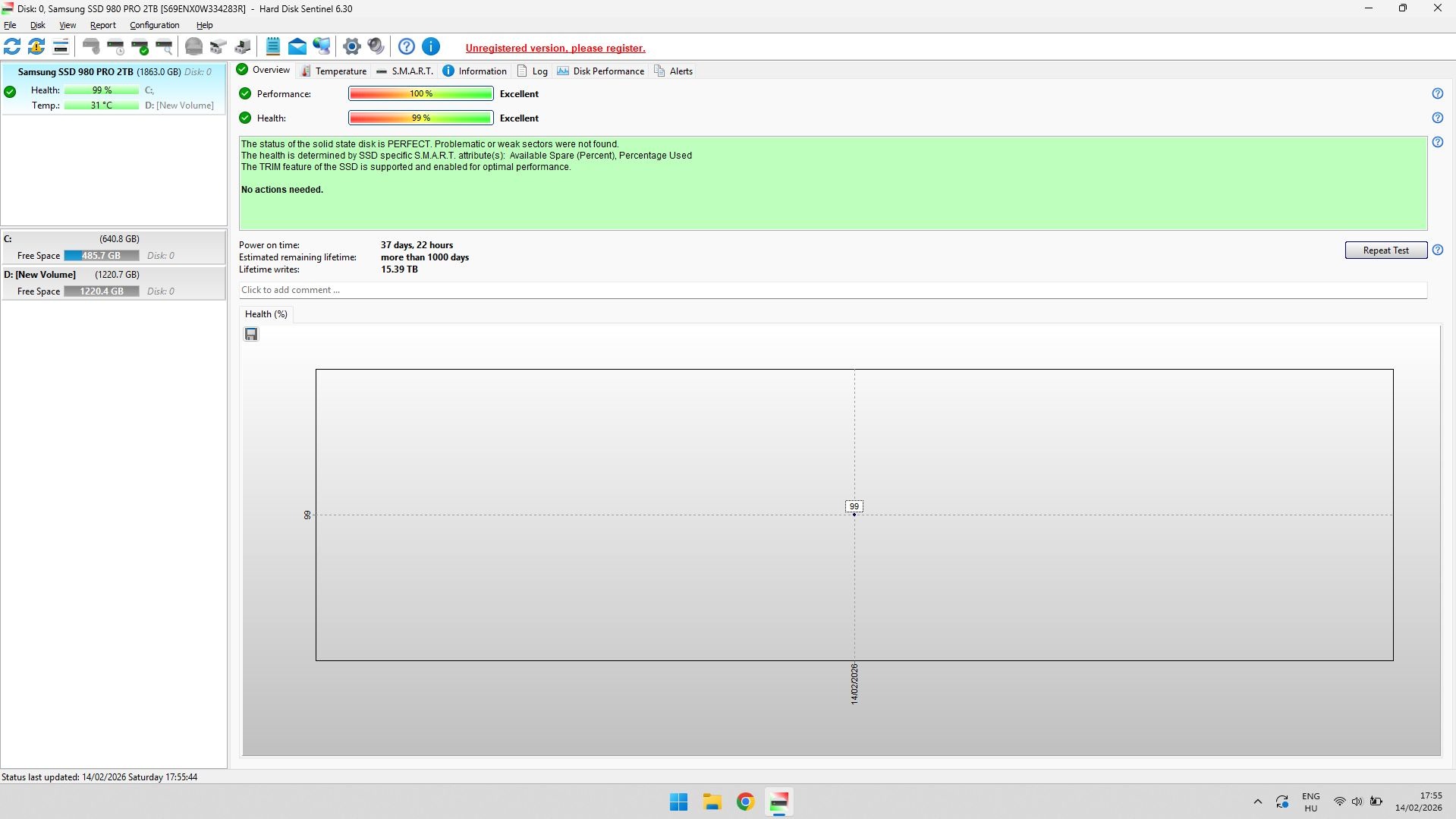Click the battery icon in the system tray

pyautogui.click(x=1376, y=802)
